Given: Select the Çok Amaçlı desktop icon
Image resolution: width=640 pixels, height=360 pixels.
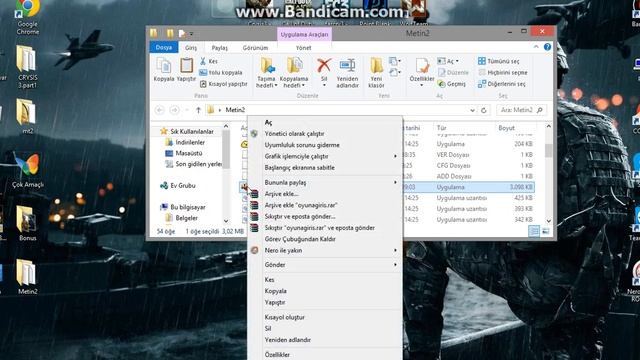Looking at the screenshot, I should (27, 170).
